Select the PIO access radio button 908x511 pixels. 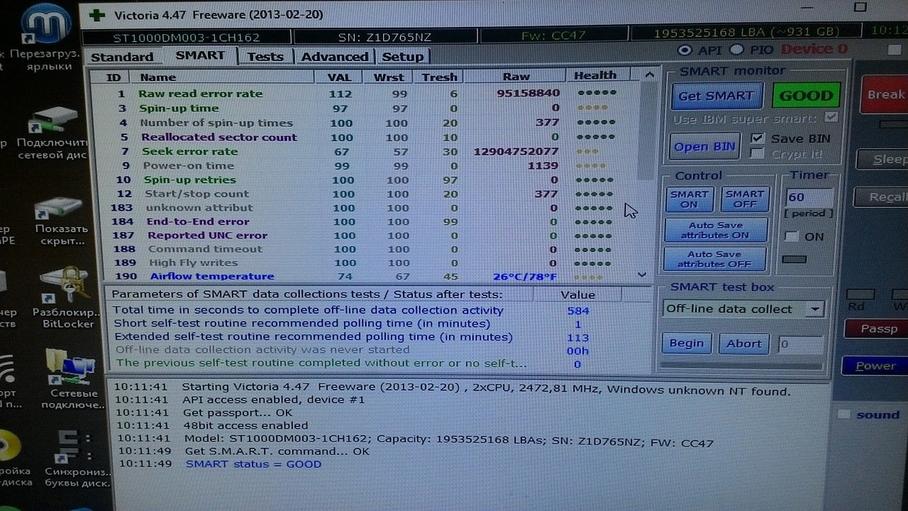(737, 50)
